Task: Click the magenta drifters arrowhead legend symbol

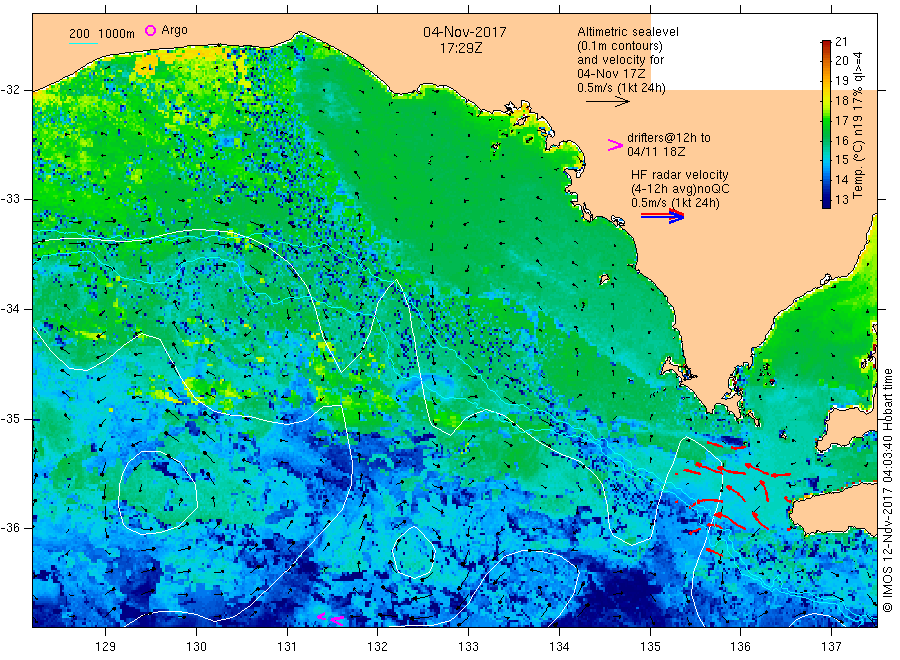Action: click(x=615, y=145)
